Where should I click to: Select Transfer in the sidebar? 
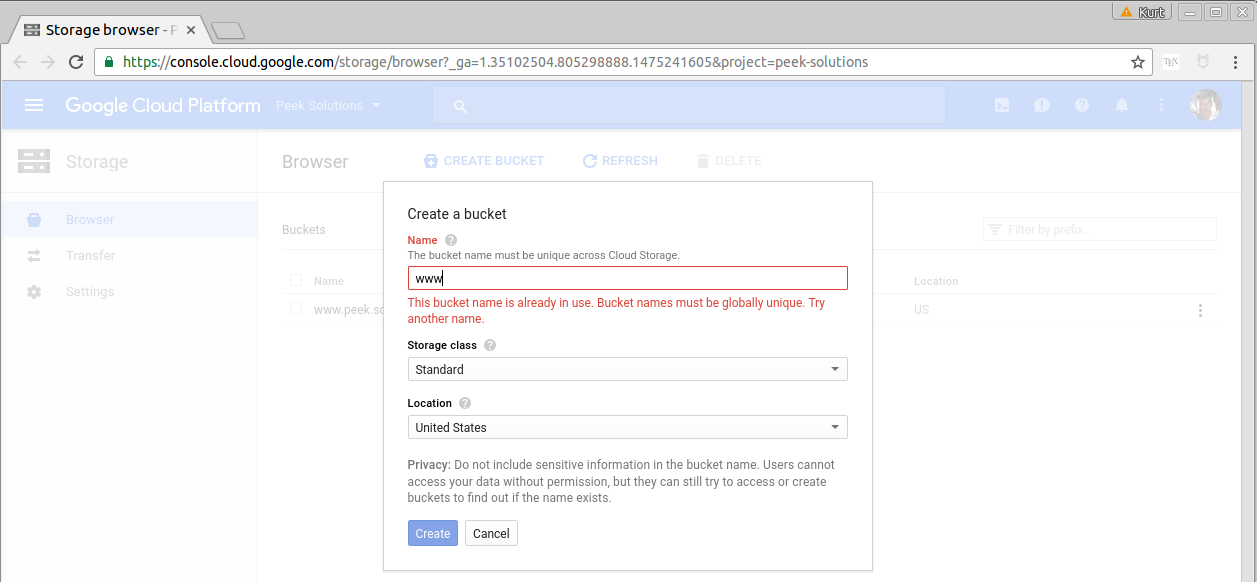coord(129,255)
